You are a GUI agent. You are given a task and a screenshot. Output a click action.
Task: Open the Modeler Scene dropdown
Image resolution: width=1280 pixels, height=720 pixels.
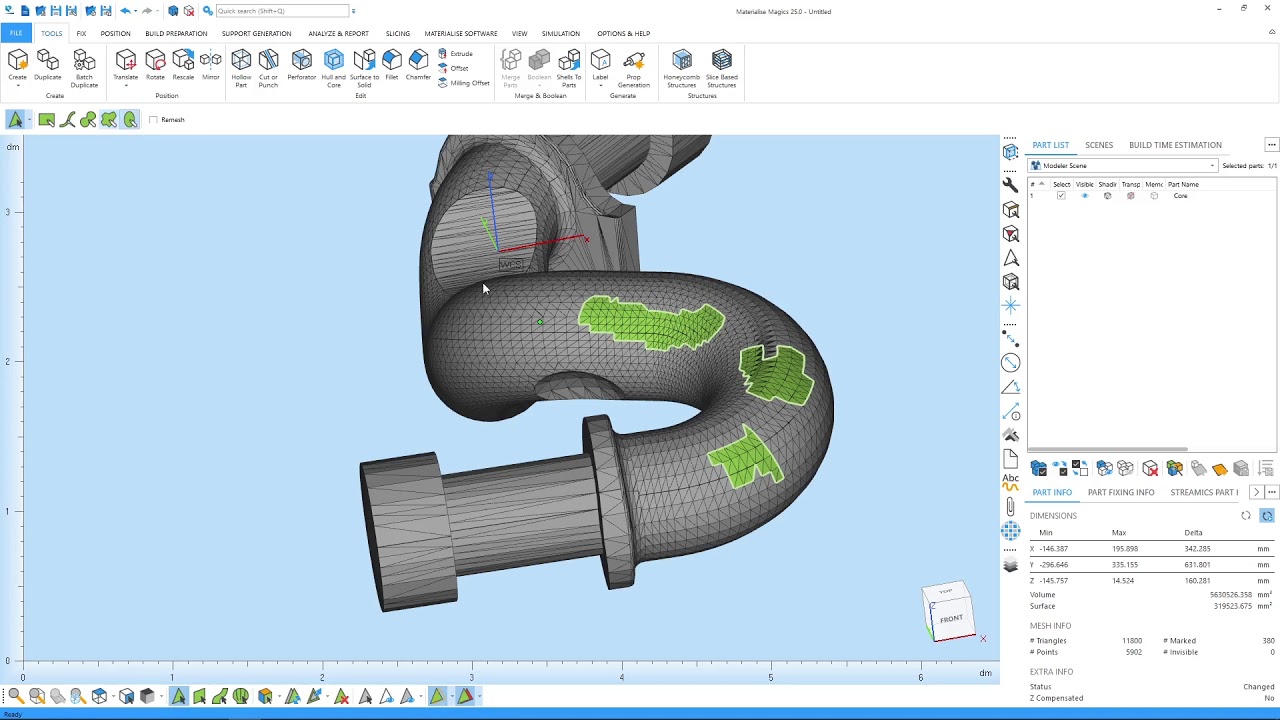[x=1123, y=166]
